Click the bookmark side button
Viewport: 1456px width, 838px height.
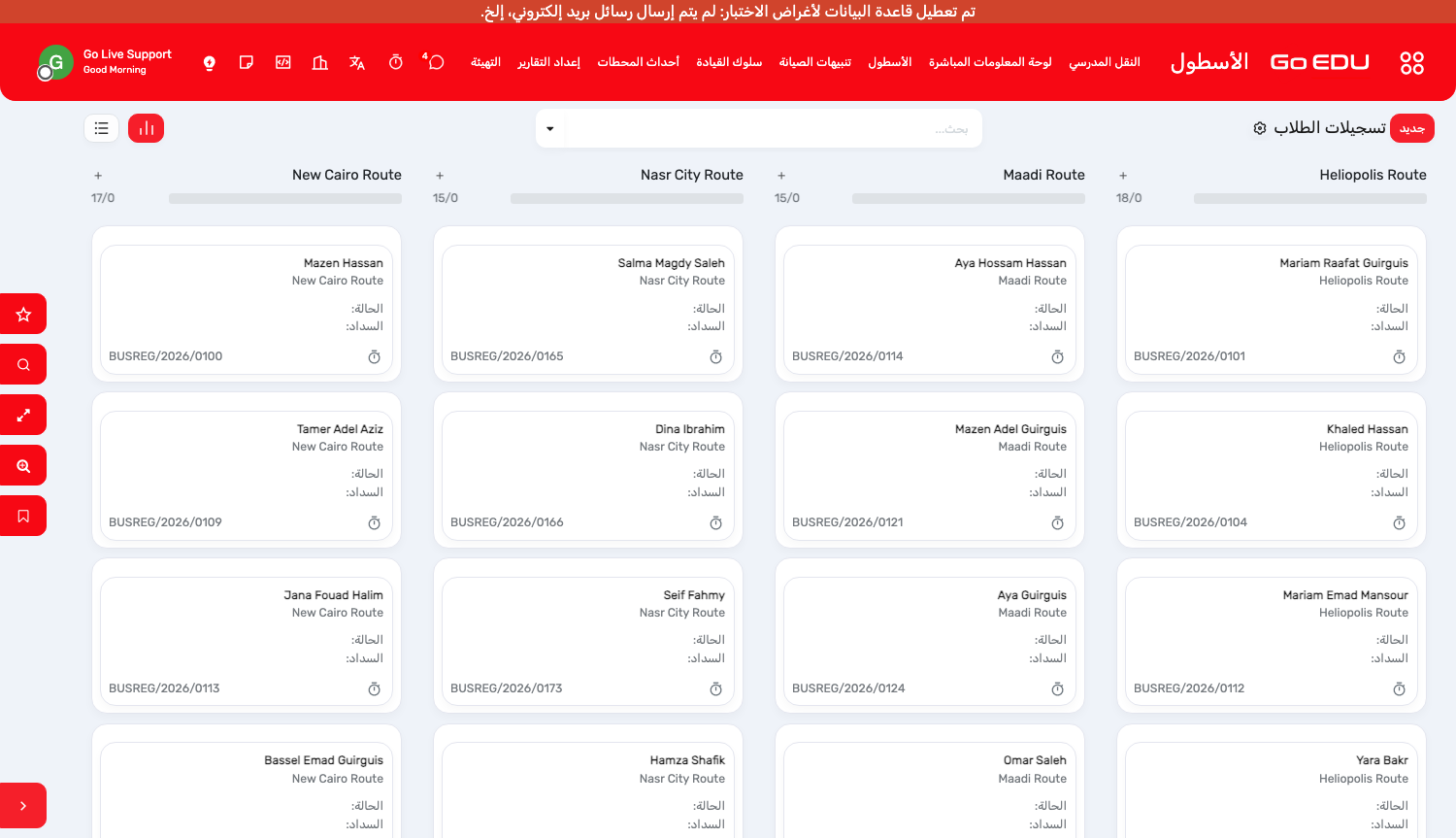click(x=23, y=517)
